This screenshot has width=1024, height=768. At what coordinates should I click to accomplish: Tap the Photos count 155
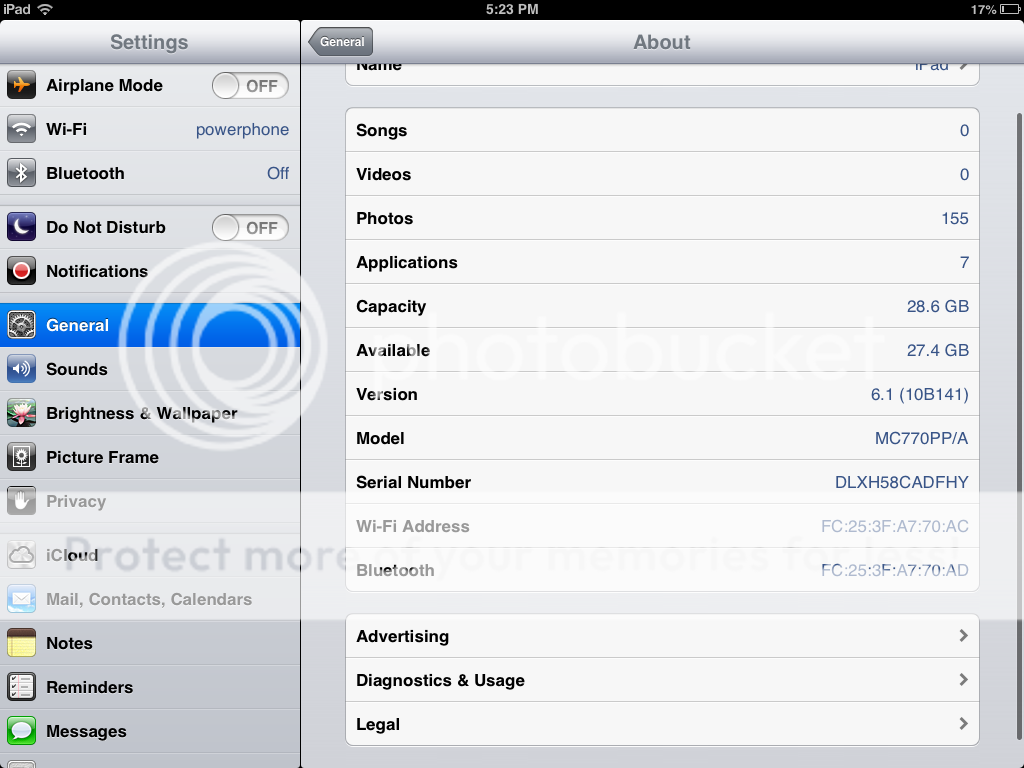coord(955,218)
